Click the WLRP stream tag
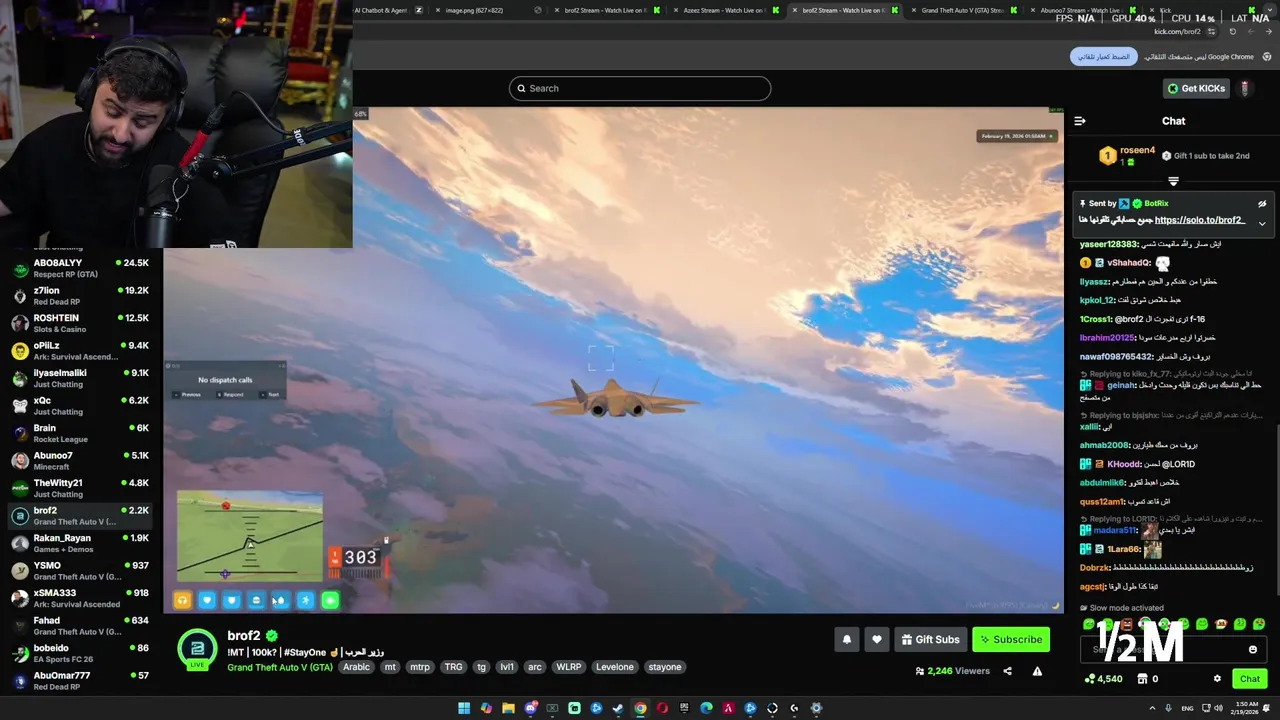 [568, 667]
